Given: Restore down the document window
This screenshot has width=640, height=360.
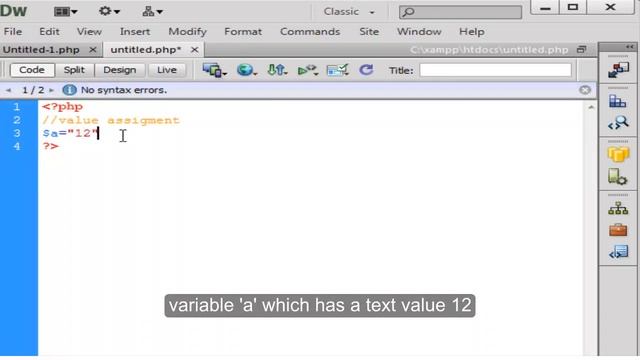Looking at the screenshot, I should pyautogui.click(x=581, y=50).
